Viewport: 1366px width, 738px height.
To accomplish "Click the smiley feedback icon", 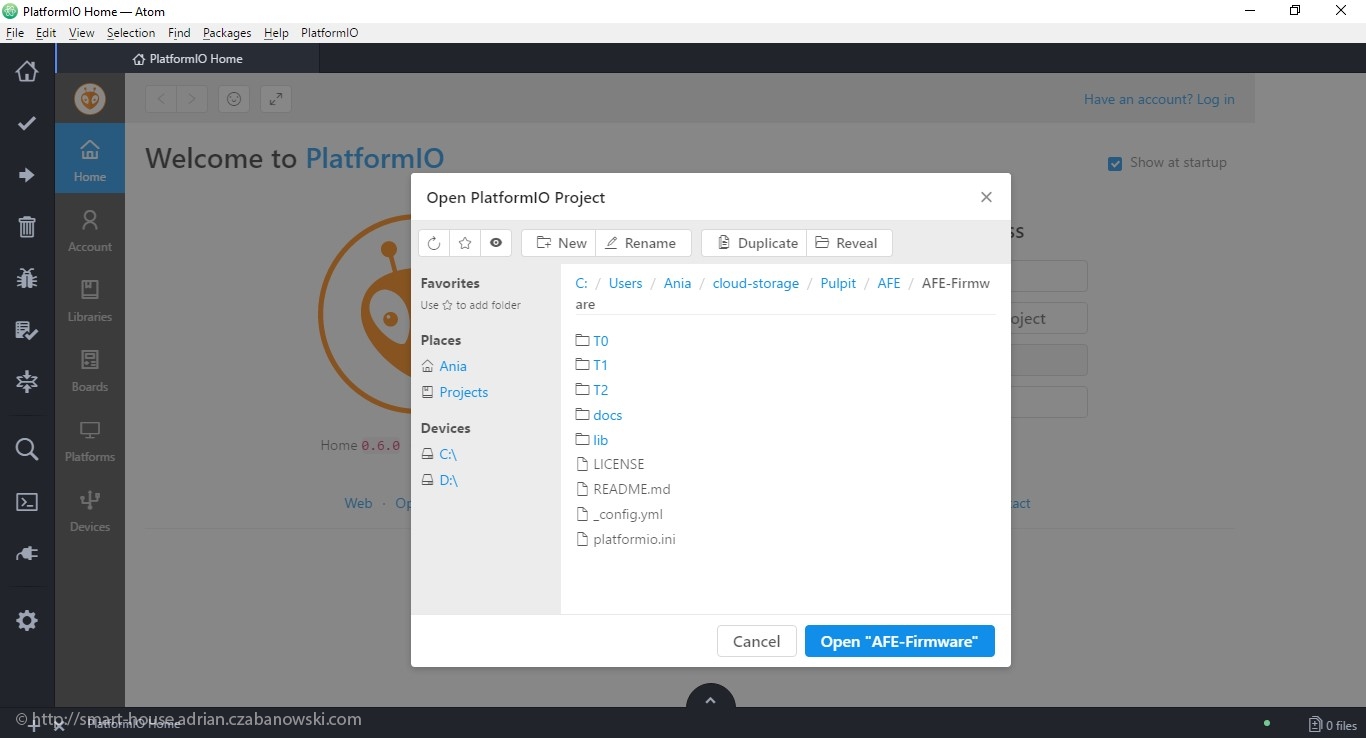I will (234, 99).
